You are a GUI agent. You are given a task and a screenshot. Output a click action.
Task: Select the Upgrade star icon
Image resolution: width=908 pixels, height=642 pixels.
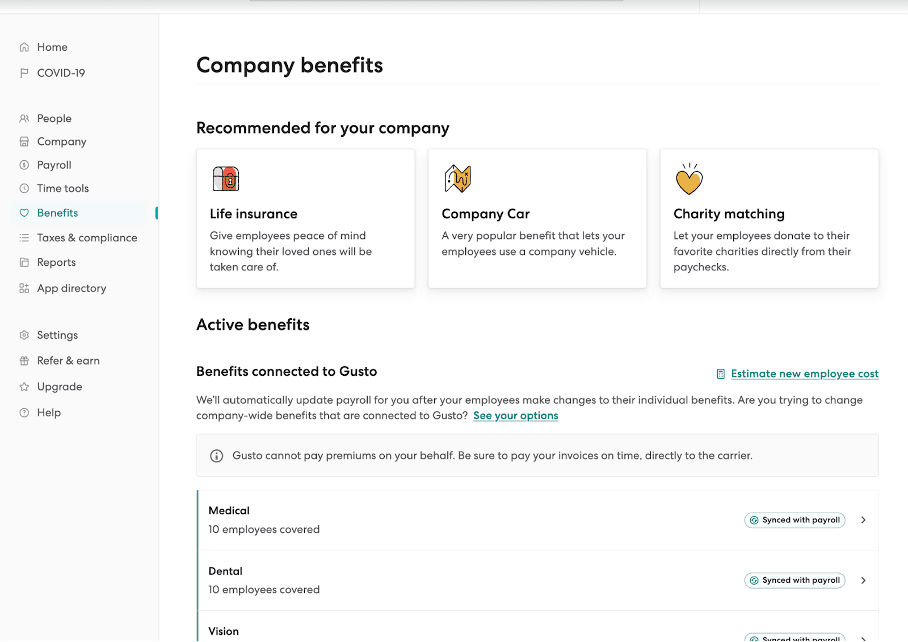click(x=23, y=386)
